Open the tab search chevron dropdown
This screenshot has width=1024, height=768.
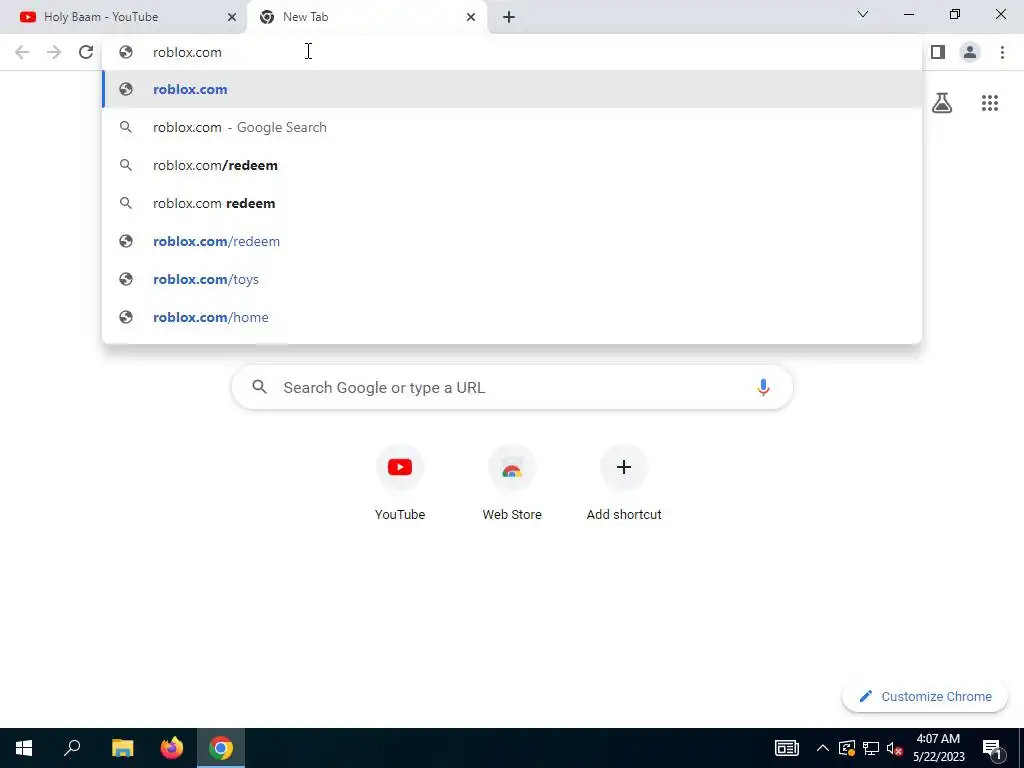pos(863,14)
